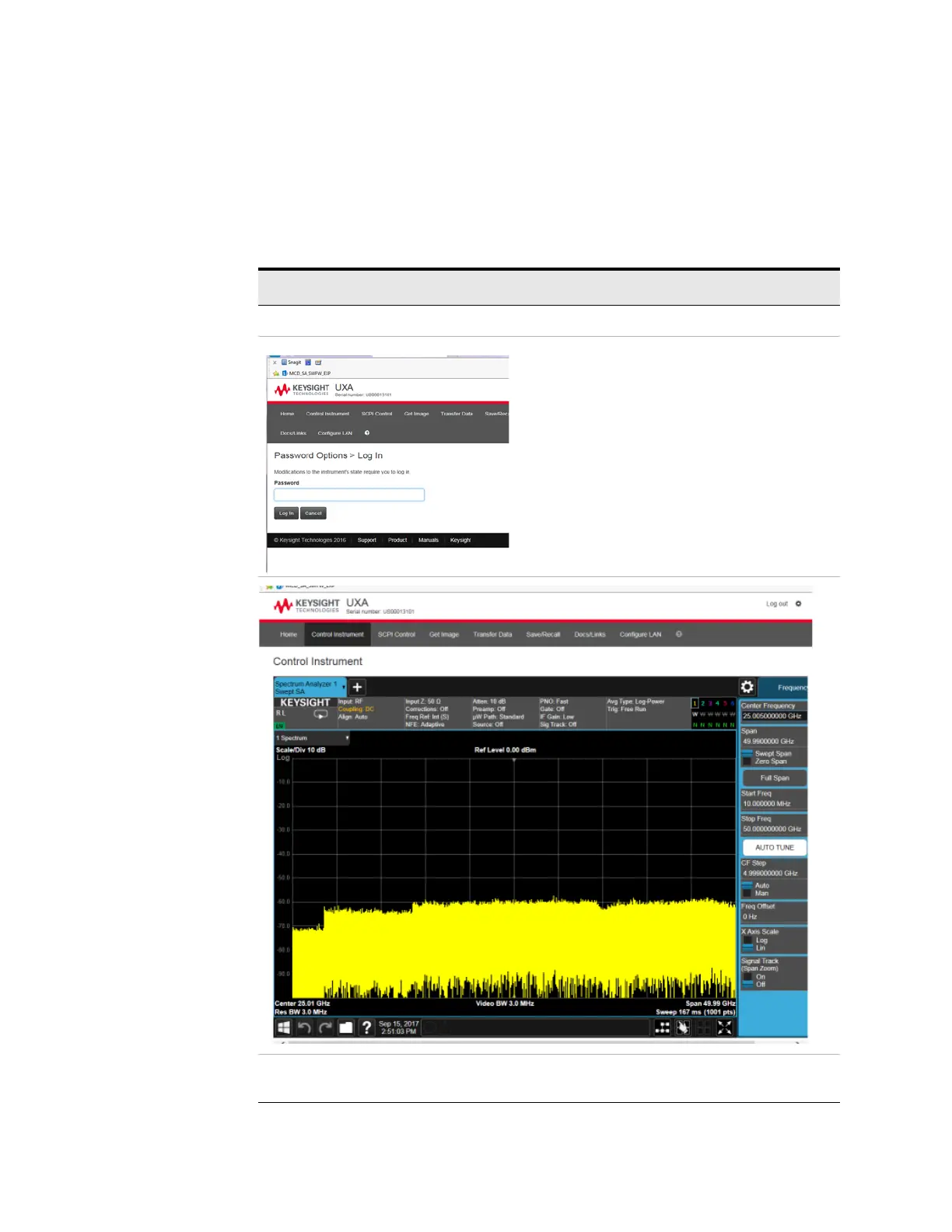
Task: Click the touch hand icon in the bottom toolbar
Action: click(683, 1027)
